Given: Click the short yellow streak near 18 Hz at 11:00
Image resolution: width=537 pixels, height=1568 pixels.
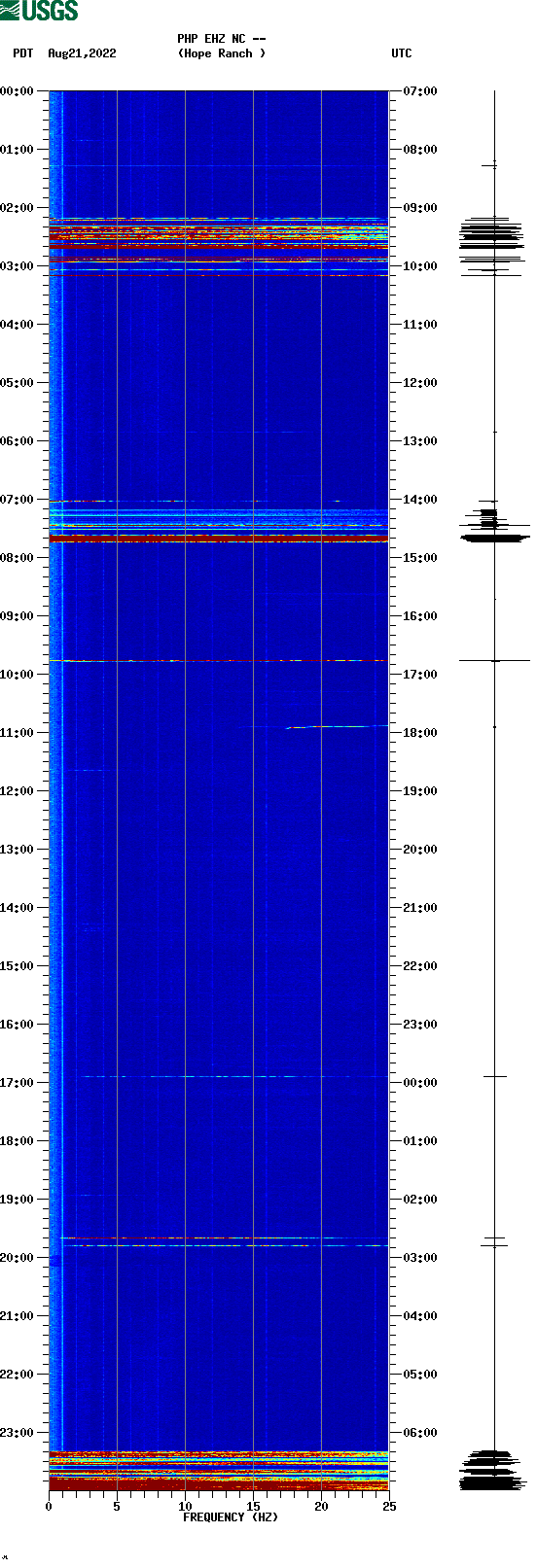Looking at the screenshot, I should [x=297, y=727].
